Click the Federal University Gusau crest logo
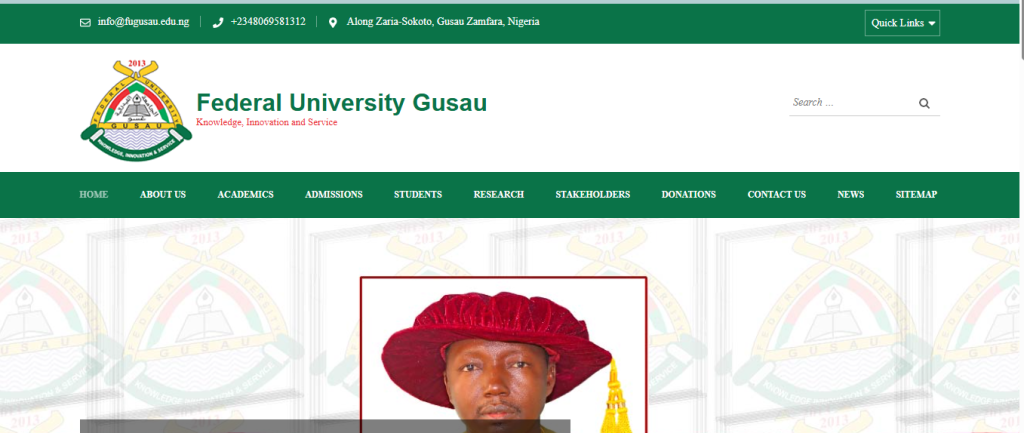This screenshot has width=1024, height=433. [136, 110]
